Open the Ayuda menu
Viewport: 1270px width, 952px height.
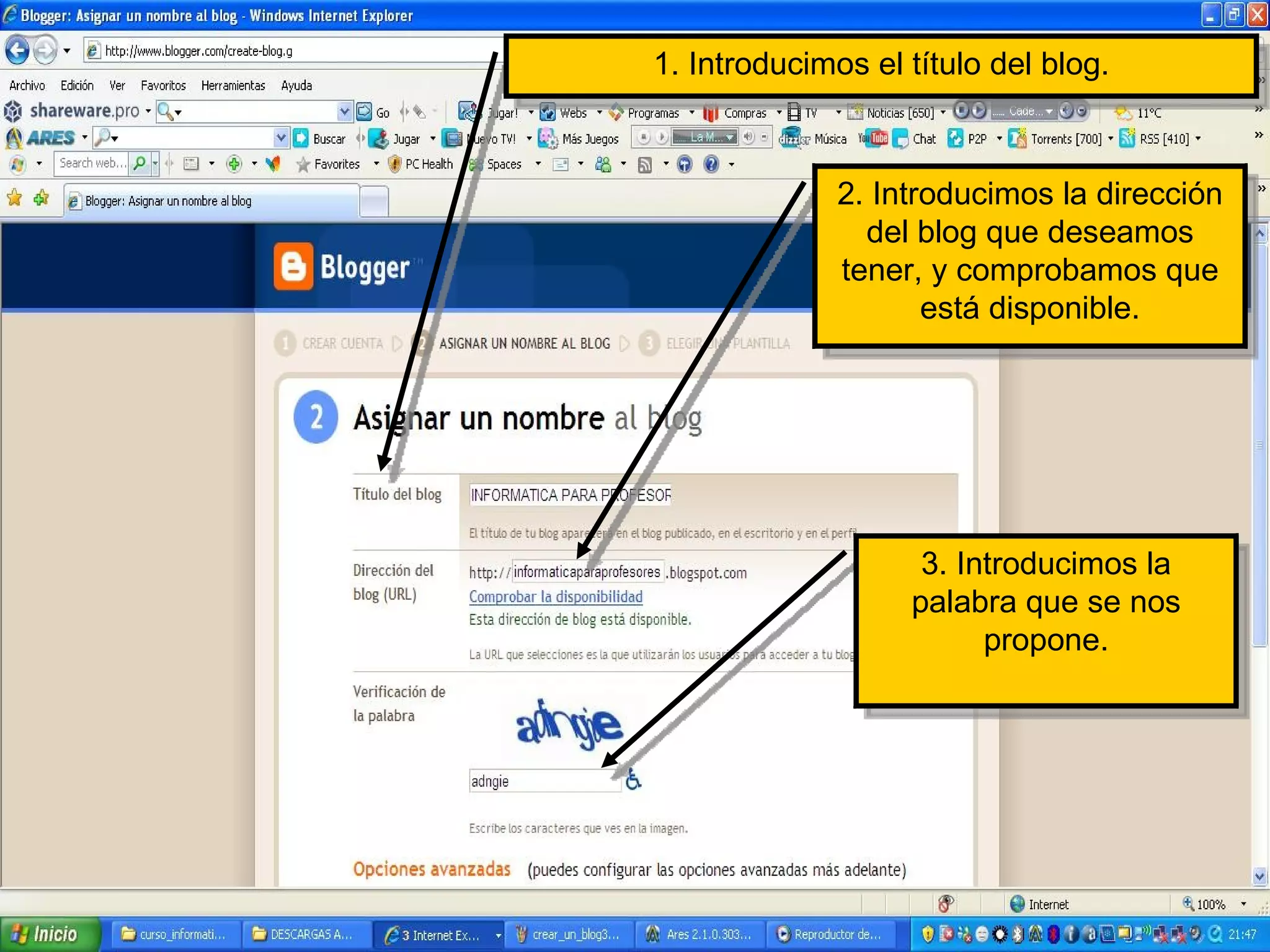[296, 86]
